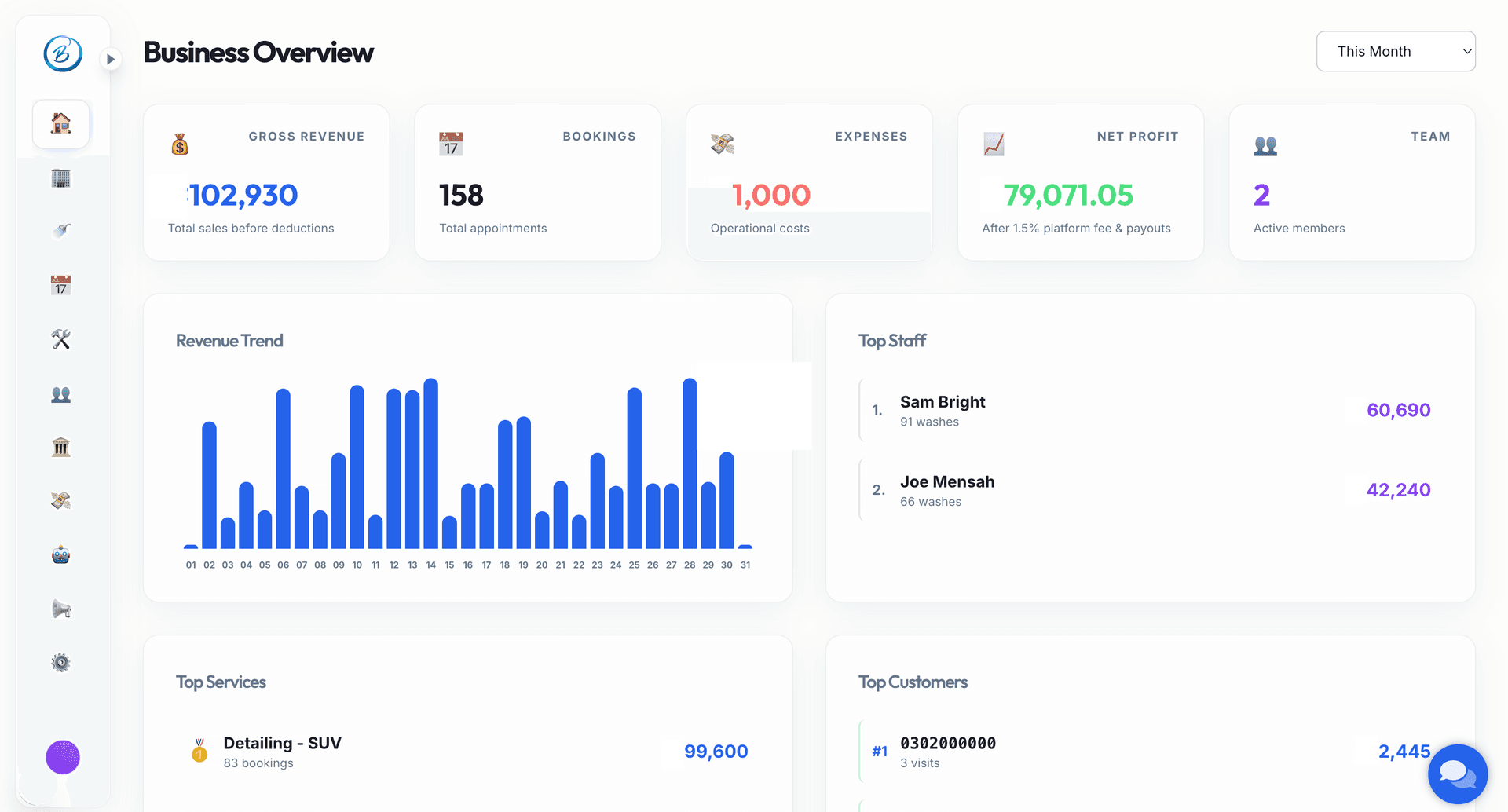Open the settings gear at sidebar bottom
The width and height of the screenshot is (1508, 812).
60,662
